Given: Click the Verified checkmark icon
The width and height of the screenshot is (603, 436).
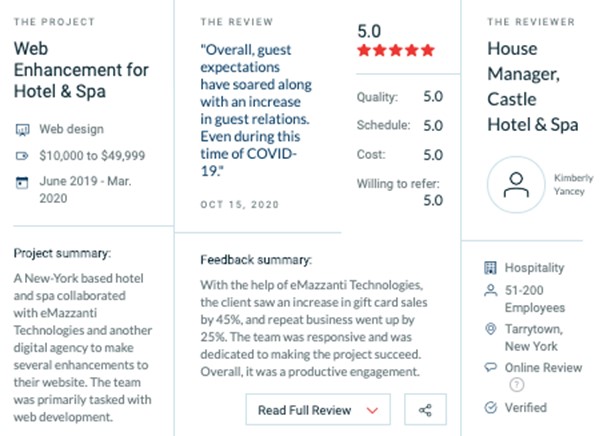Looking at the screenshot, I should pos(491,407).
